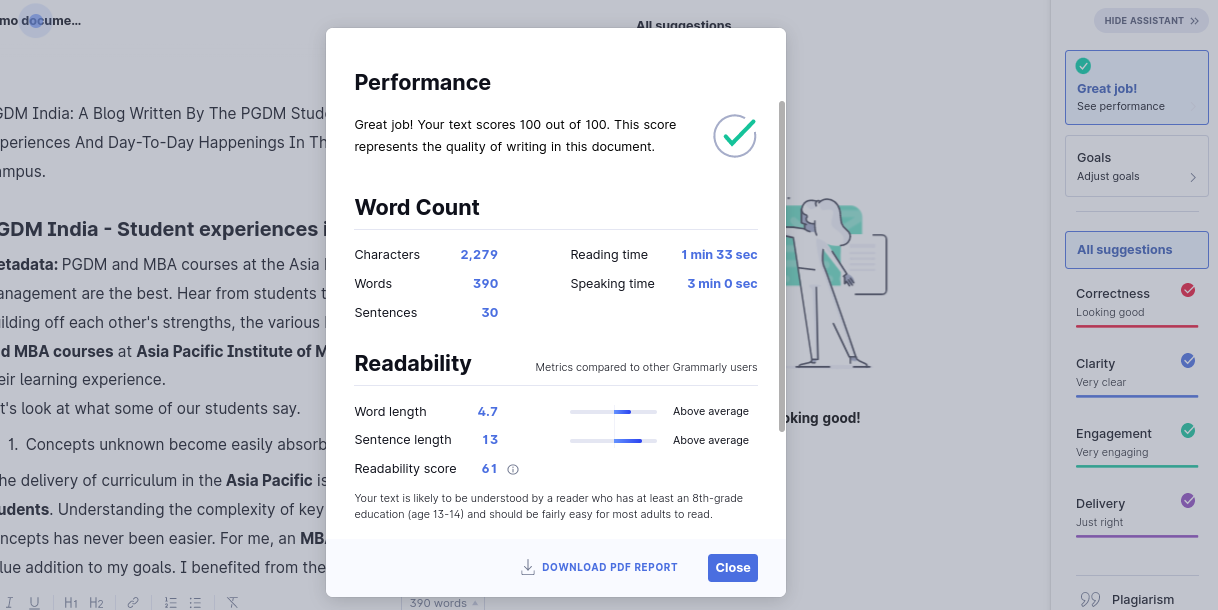The image size is (1218, 610).
Task: Click the Reading time 1 min 33 sec
Action: click(x=719, y=255)
